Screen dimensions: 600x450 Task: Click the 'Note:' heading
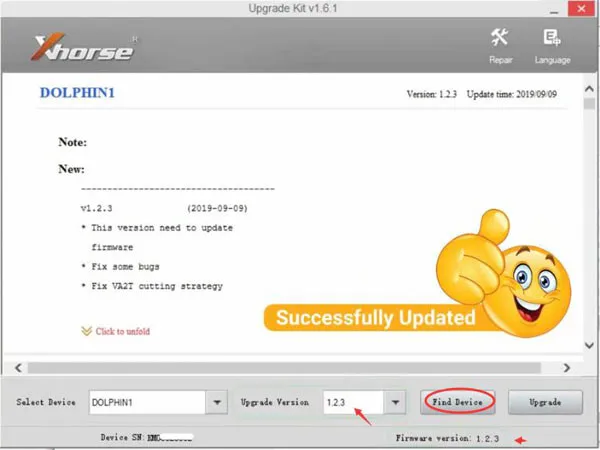tap(73, 142)
